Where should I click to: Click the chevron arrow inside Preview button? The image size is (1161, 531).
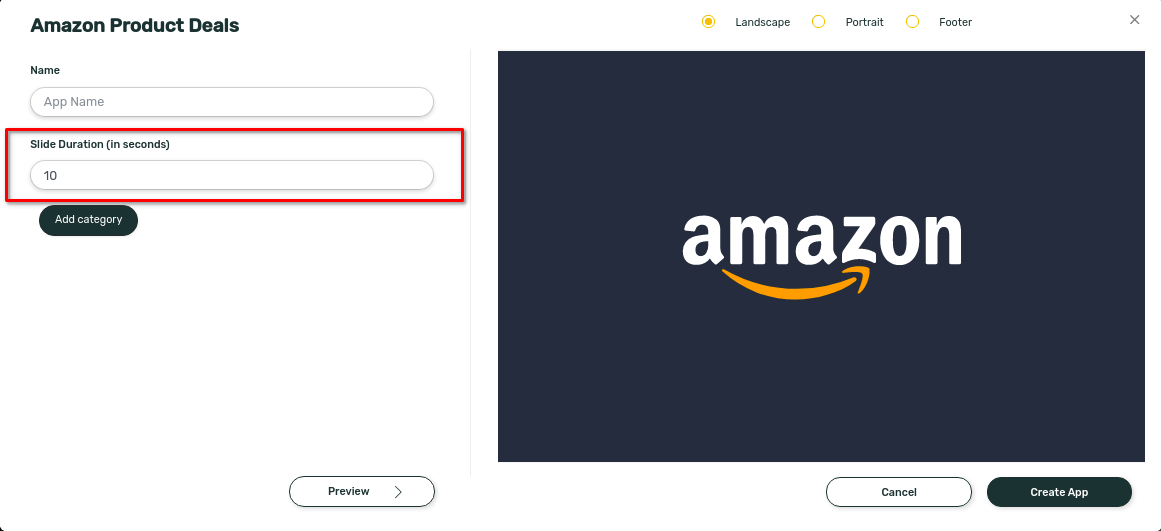click(x=398, y=492)
